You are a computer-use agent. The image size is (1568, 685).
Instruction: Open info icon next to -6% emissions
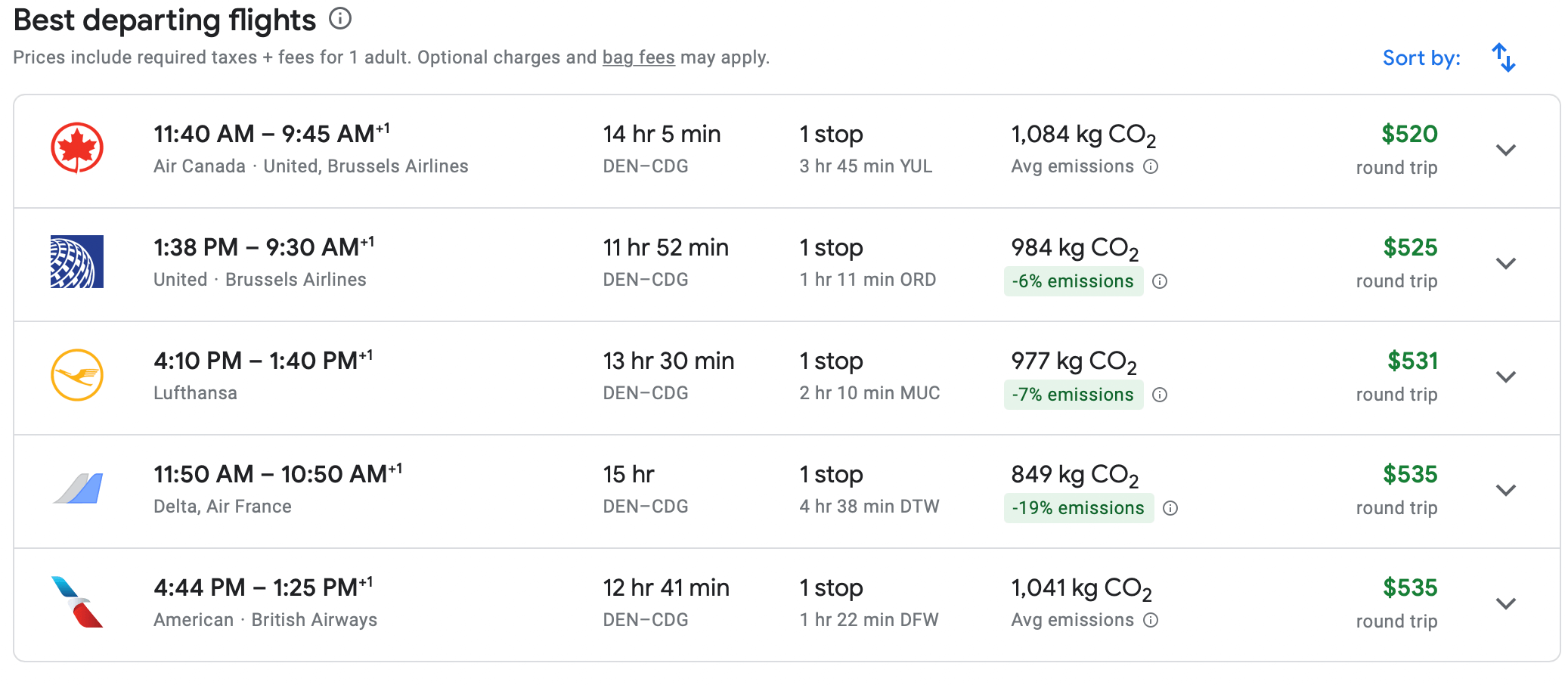coord(1160,281)
